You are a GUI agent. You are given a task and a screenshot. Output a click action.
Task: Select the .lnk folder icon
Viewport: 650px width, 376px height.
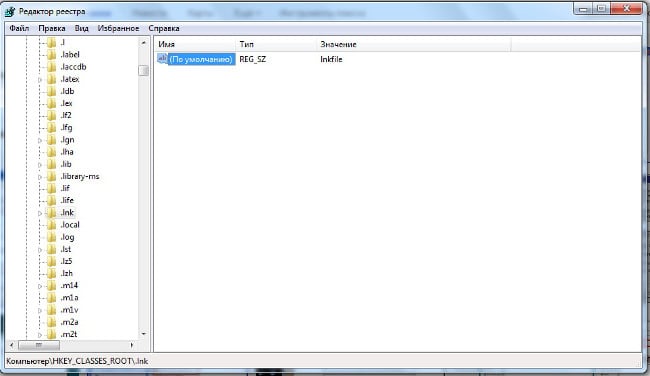51,213
